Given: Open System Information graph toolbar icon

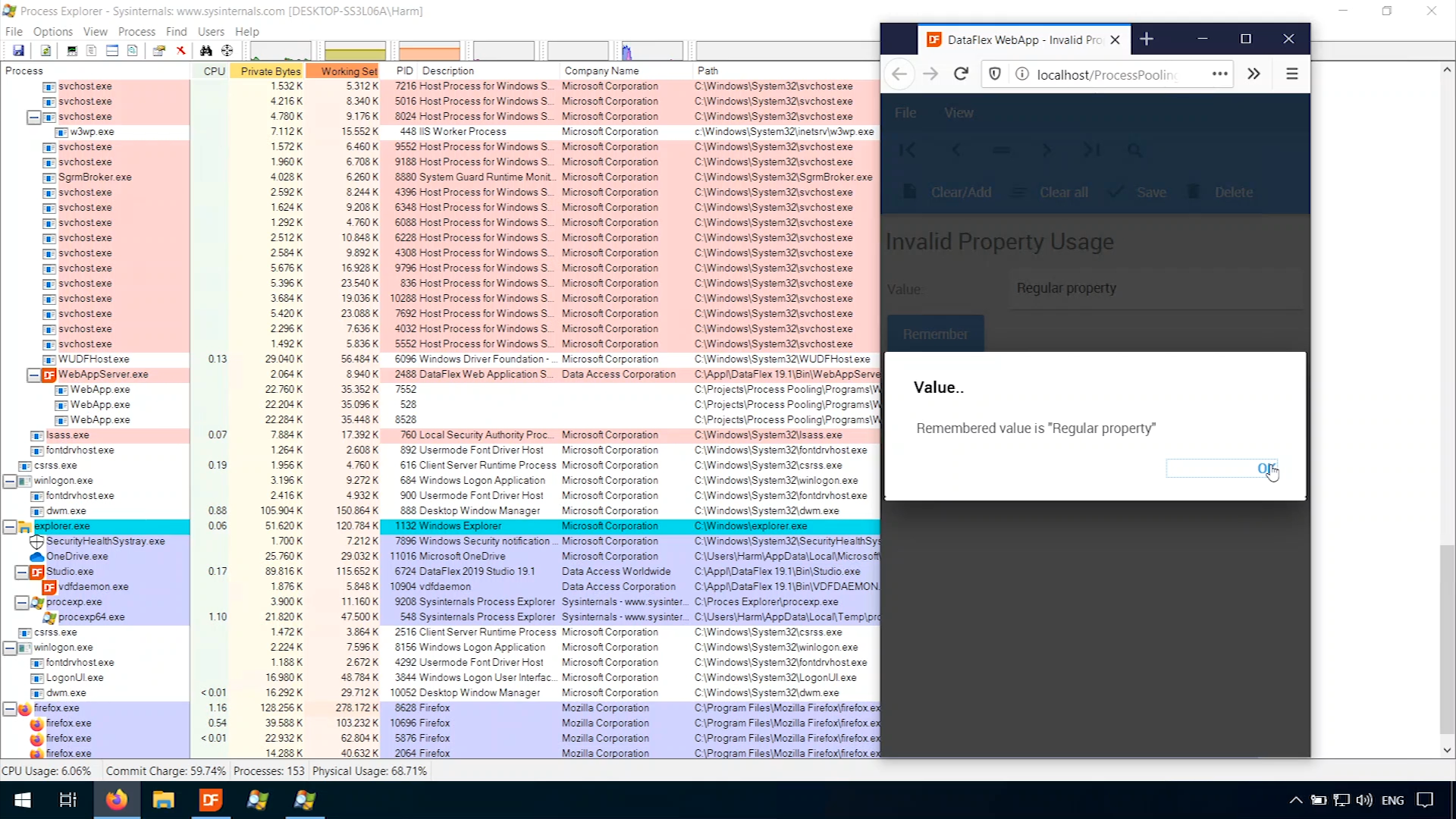Looking at the screenshot, I should coord(72,51).
